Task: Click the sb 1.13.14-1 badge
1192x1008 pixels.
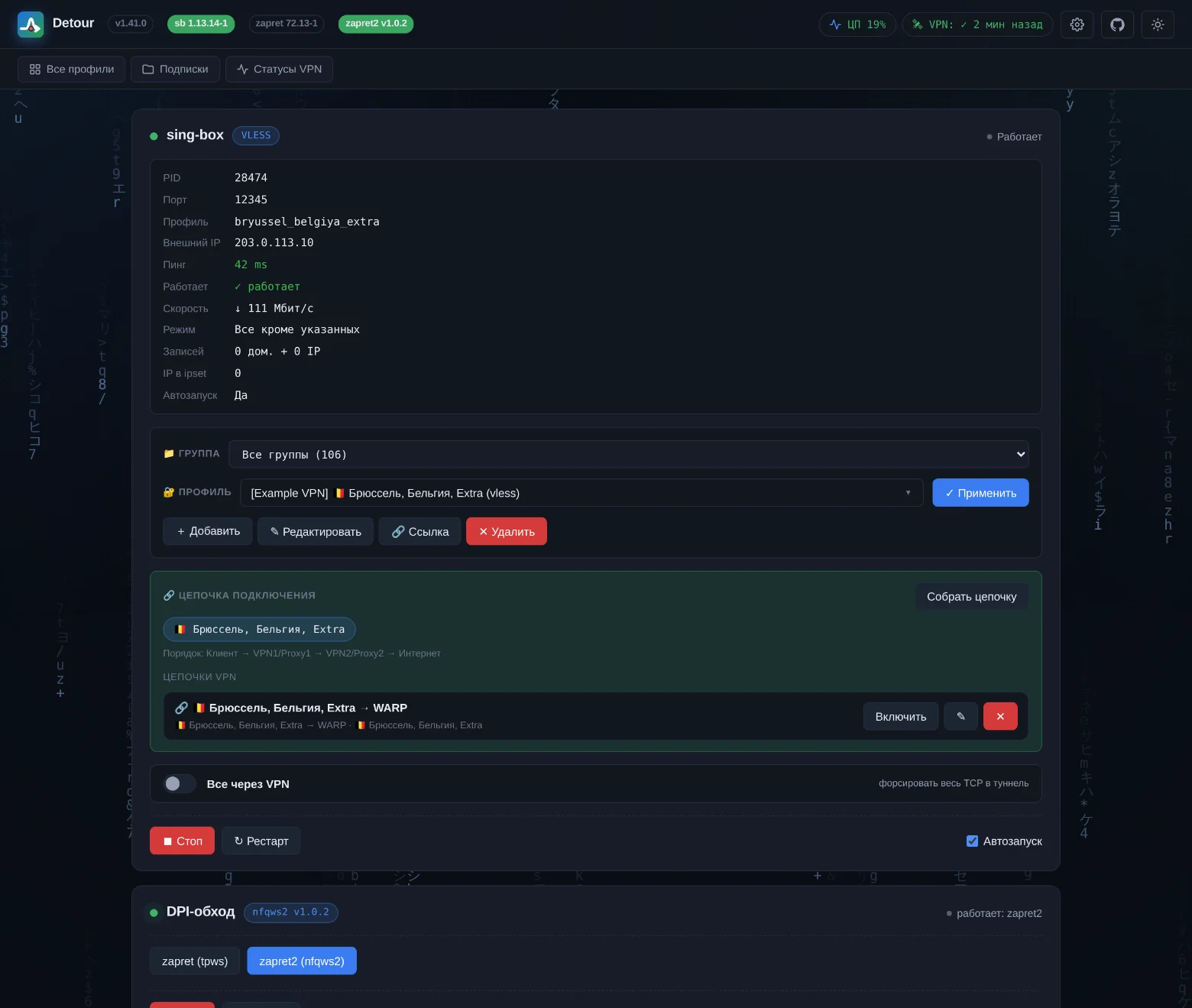Action: coord(201,24)
